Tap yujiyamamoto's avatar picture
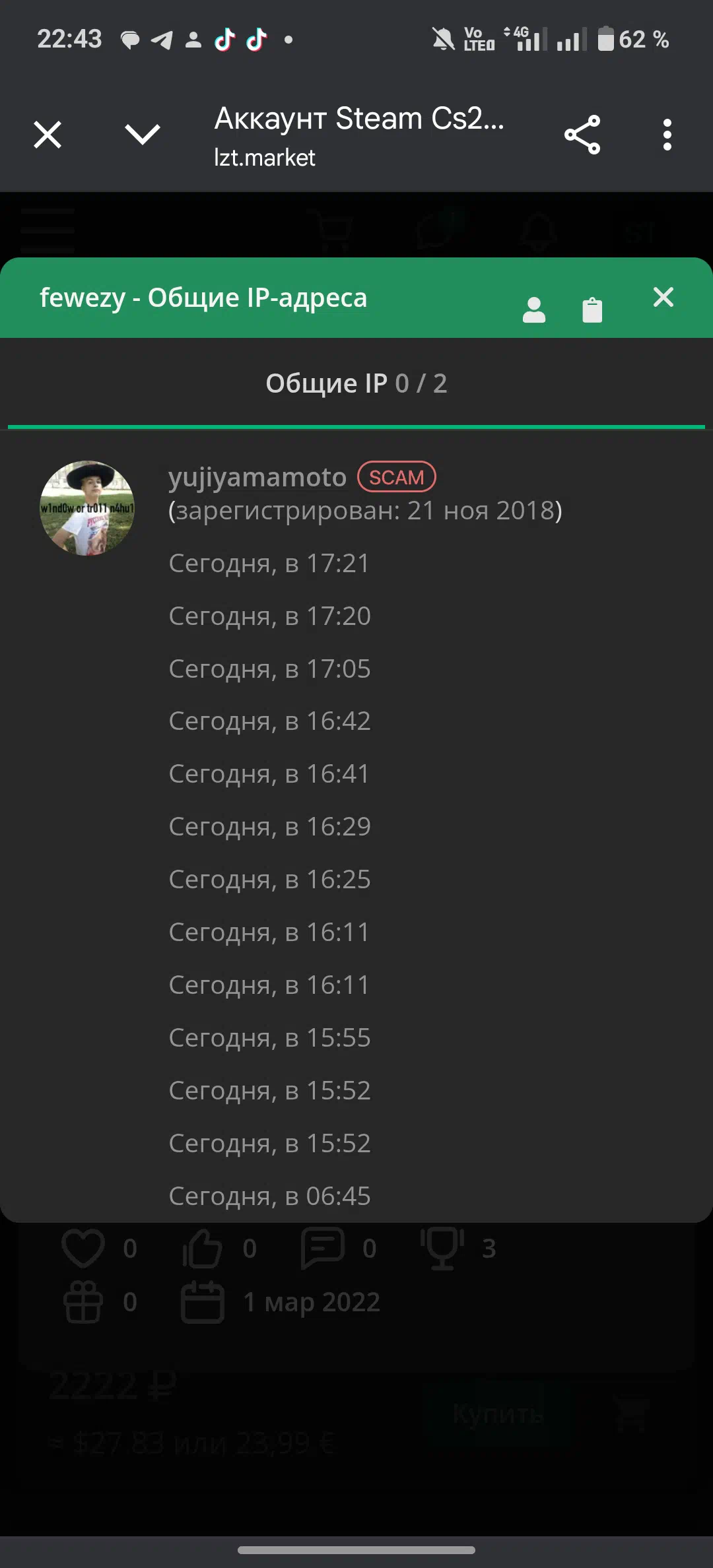The image size is (713, 1568). pos(87,508)
